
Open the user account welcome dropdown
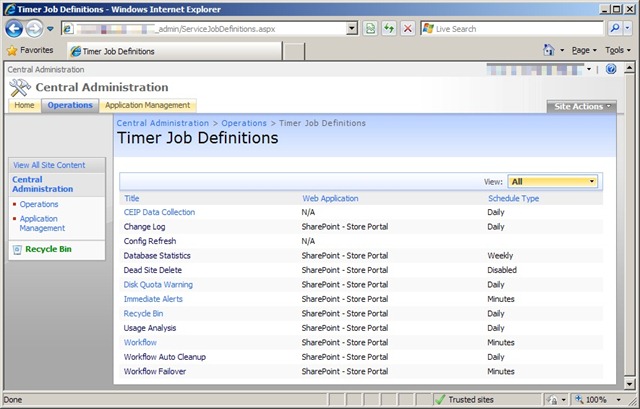(x=589, y=69)
